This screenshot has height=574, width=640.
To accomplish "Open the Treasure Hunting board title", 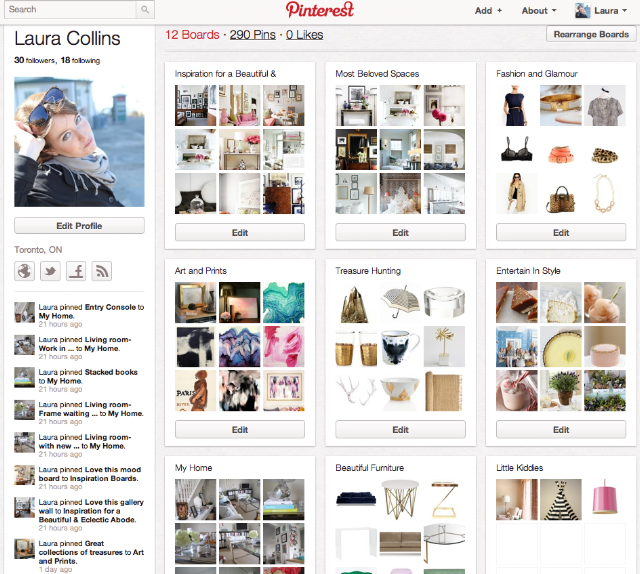I will click(368, 271).
